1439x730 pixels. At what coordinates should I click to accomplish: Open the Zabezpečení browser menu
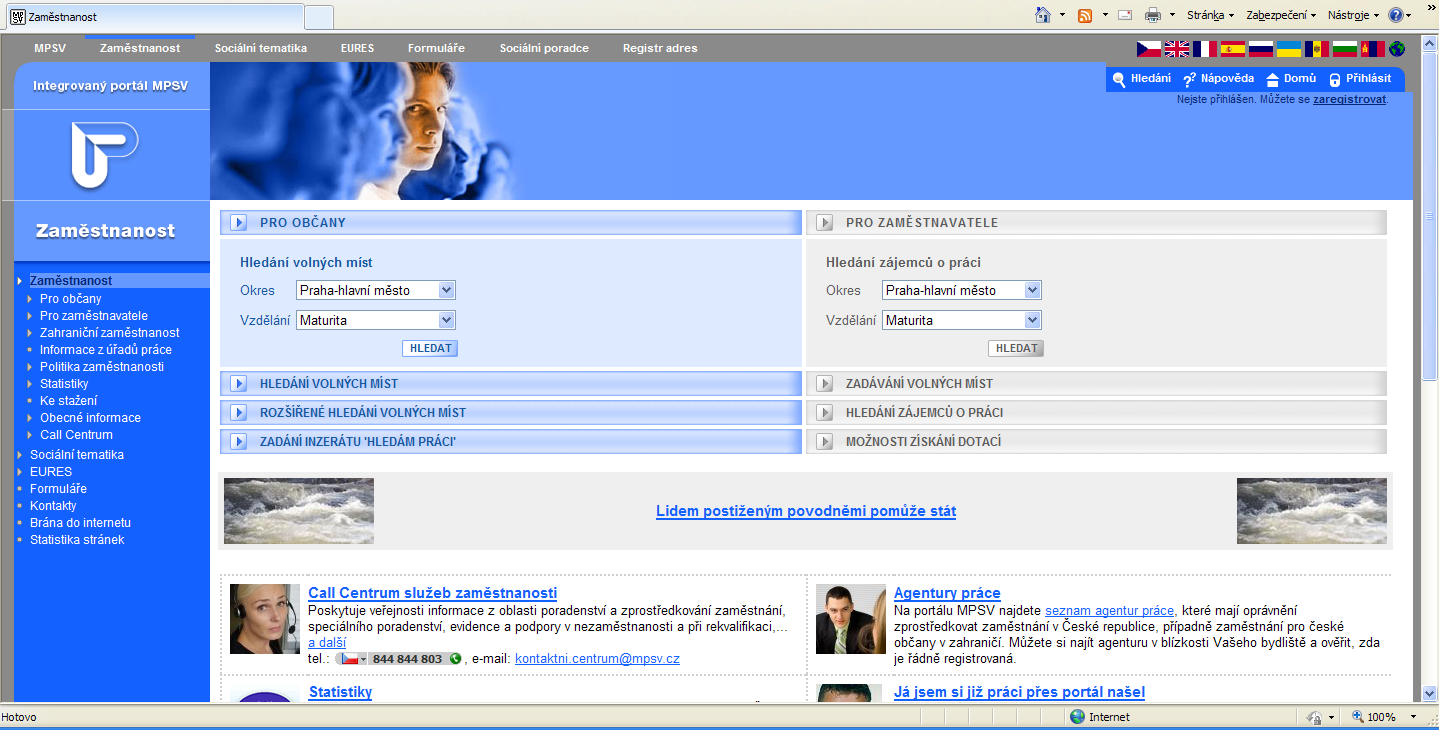point(1281,15)
